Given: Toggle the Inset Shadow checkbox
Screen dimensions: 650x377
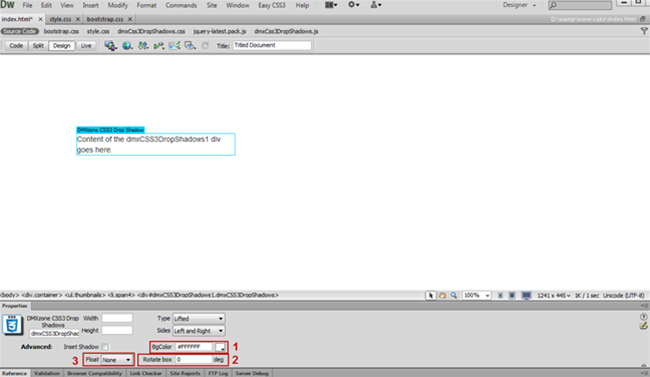Looking at the screenshot, I should [105, 347].
